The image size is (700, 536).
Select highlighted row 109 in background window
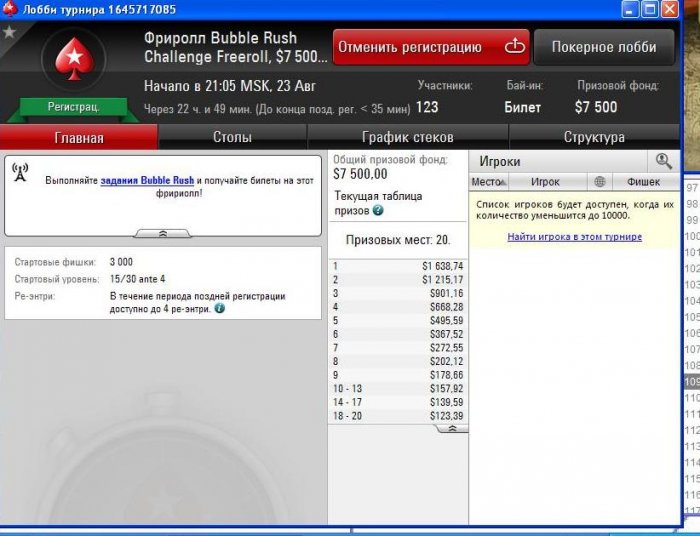tap(692, 382)
